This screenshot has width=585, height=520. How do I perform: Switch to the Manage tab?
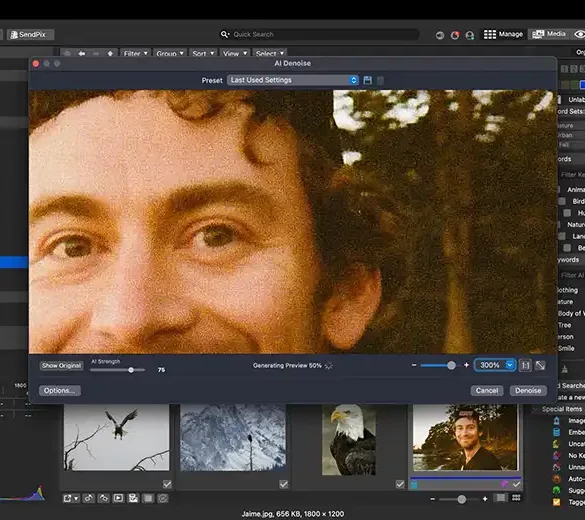(x=503, y=34)
